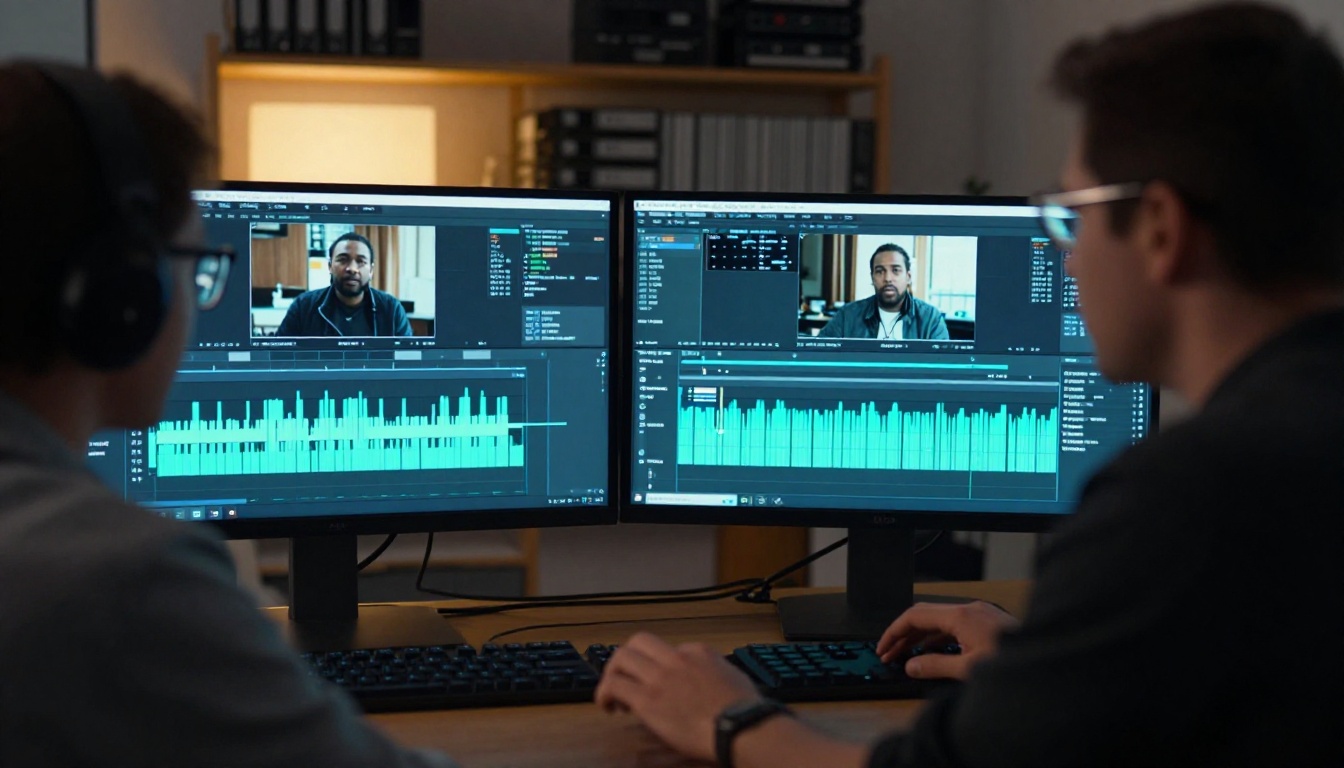Click the video preview on the left monitor

pos(343,280)
